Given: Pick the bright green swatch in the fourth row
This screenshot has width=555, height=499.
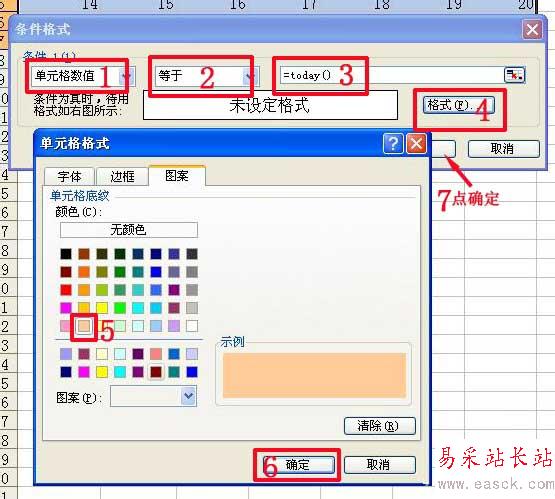Looking at the screenshot, I should [120, 308].
